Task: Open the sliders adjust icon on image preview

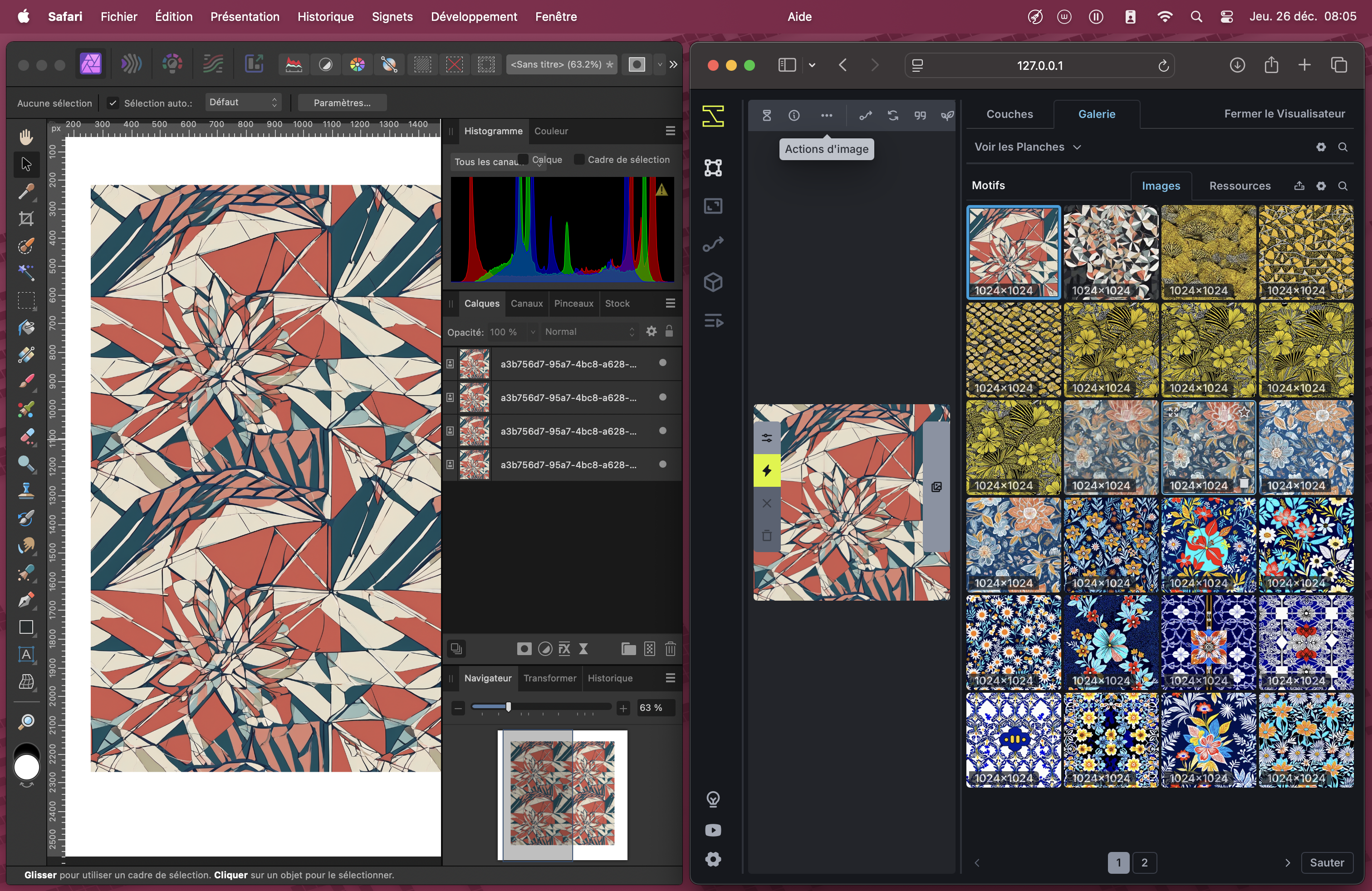Action: click(767, 438)
